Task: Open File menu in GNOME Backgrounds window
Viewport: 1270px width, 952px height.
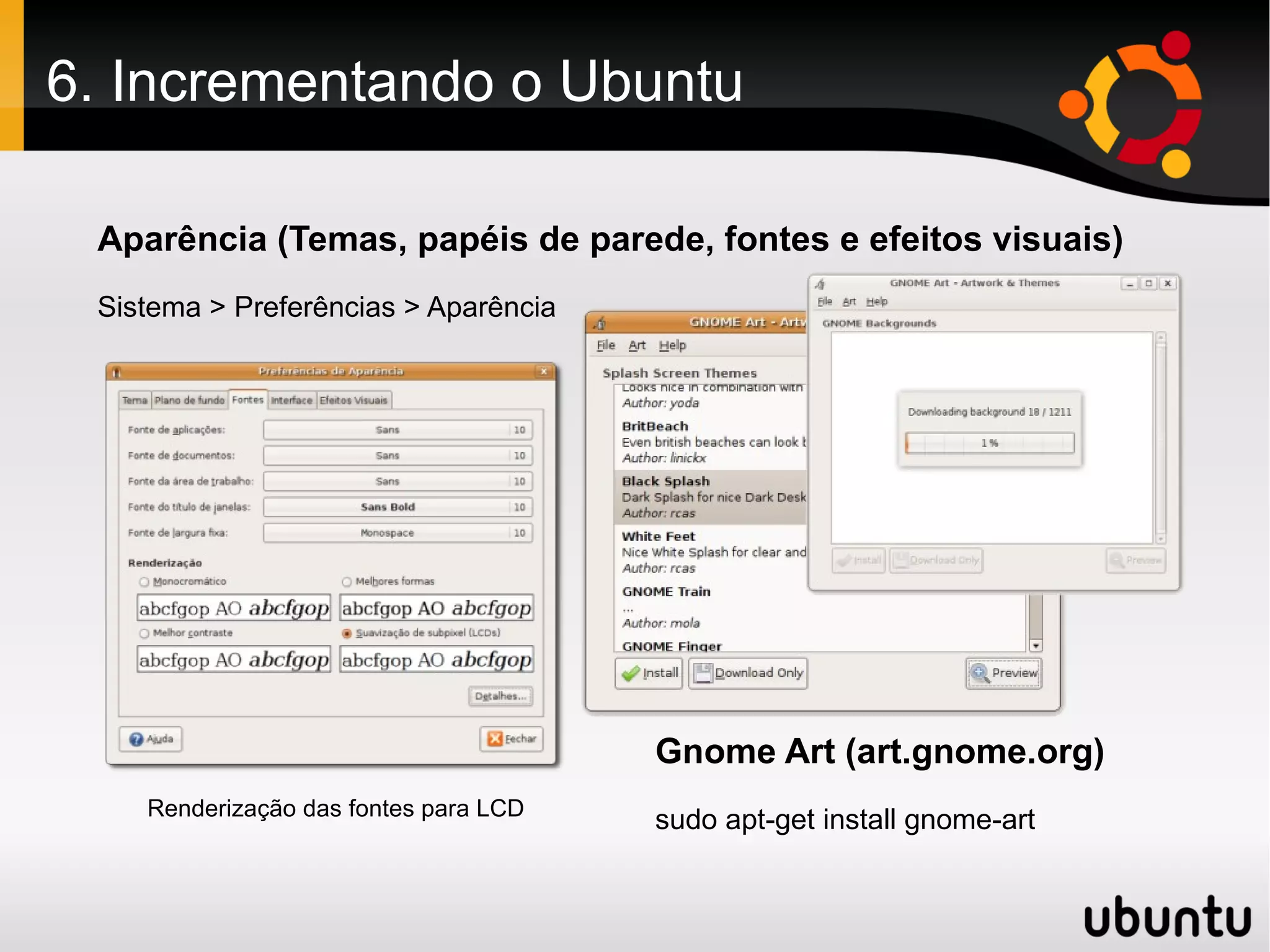Action: click(825, 301)
